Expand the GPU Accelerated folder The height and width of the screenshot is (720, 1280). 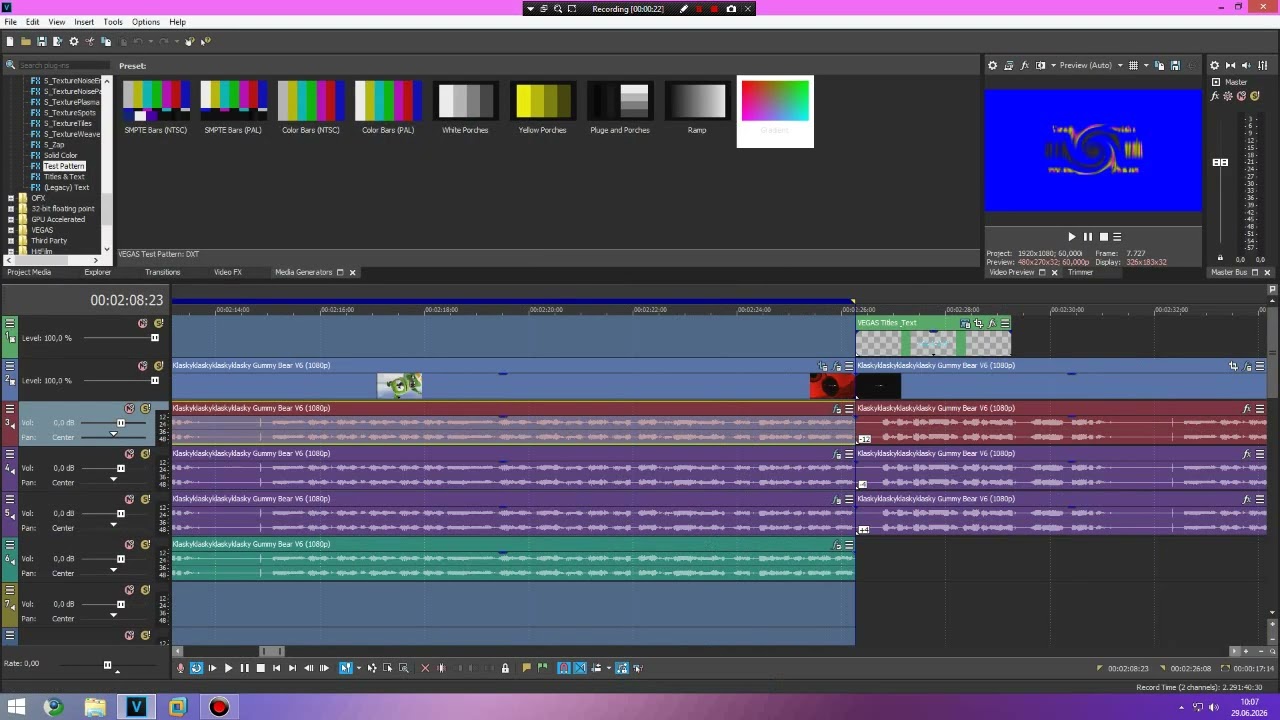click(11, 219)
